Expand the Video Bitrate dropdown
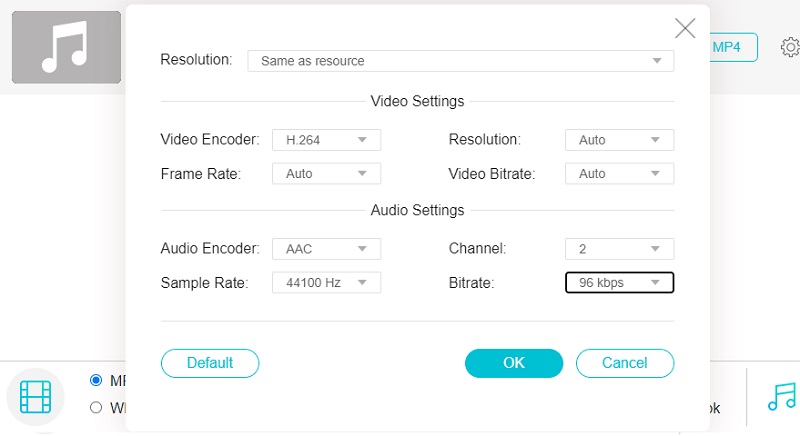The width and height of the screenshot is (800, 436). click(619, 174)
